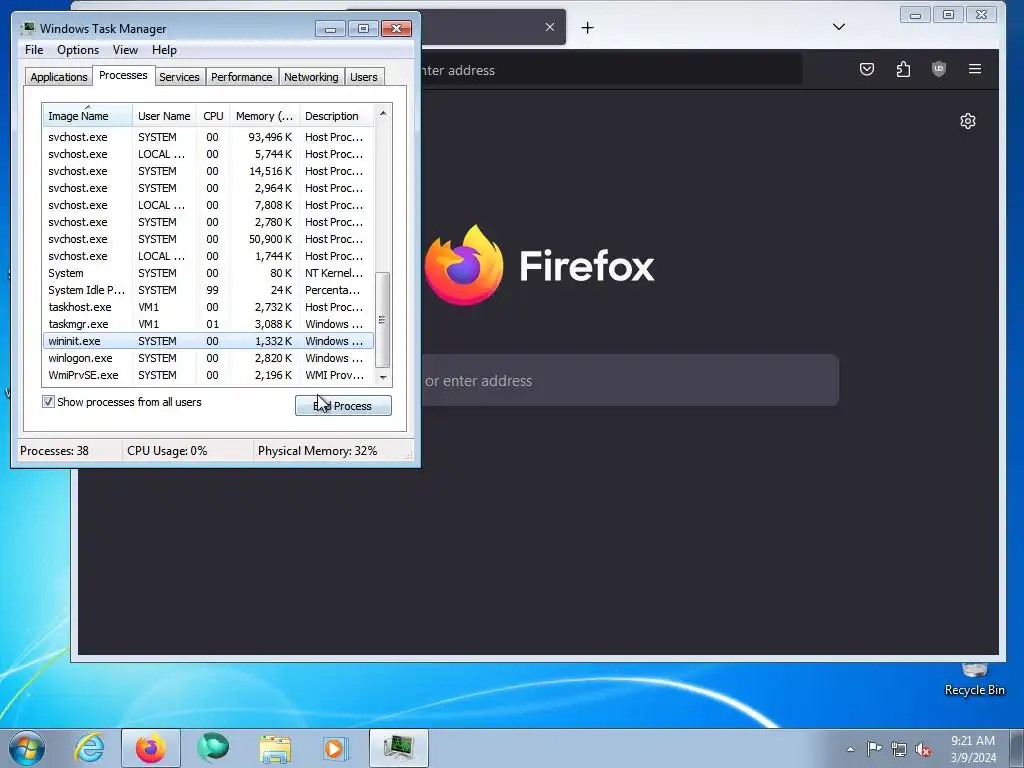Click the process list scroll up arrow
Screen dimensions: 1024x768
pos(383,113)
